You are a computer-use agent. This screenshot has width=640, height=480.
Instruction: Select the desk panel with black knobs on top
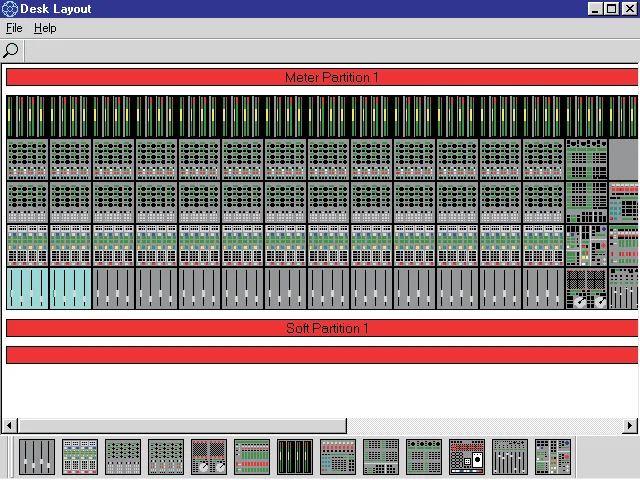tap(587, 160)
